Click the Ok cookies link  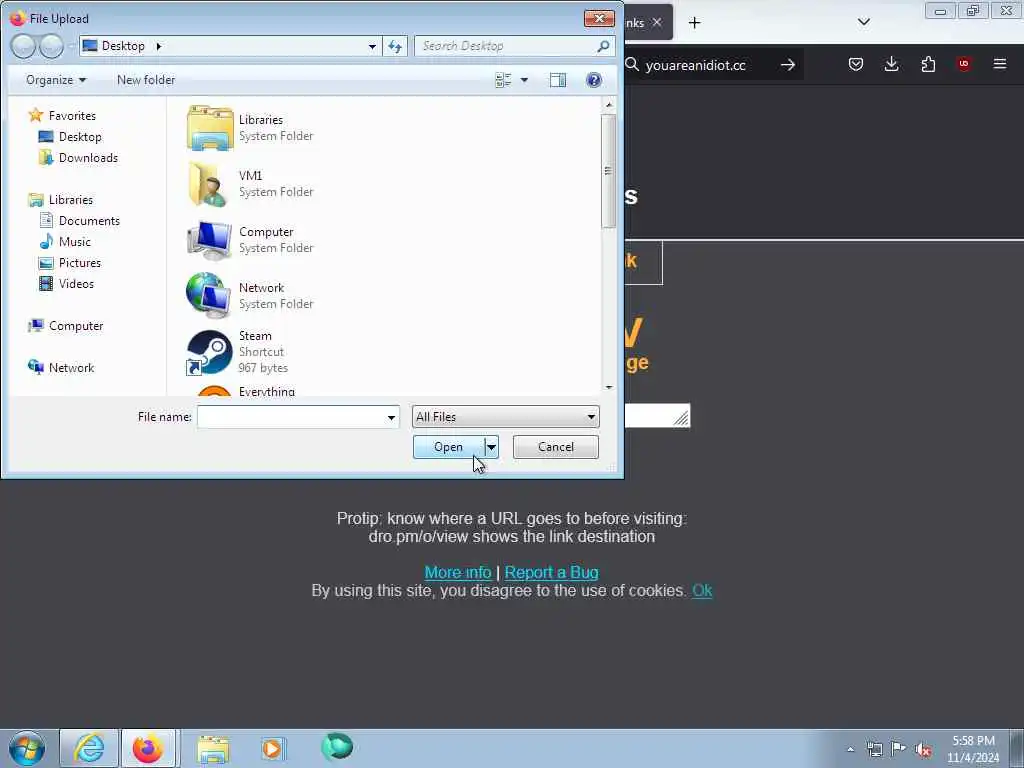pyautogui.click(x=702, y=590)
